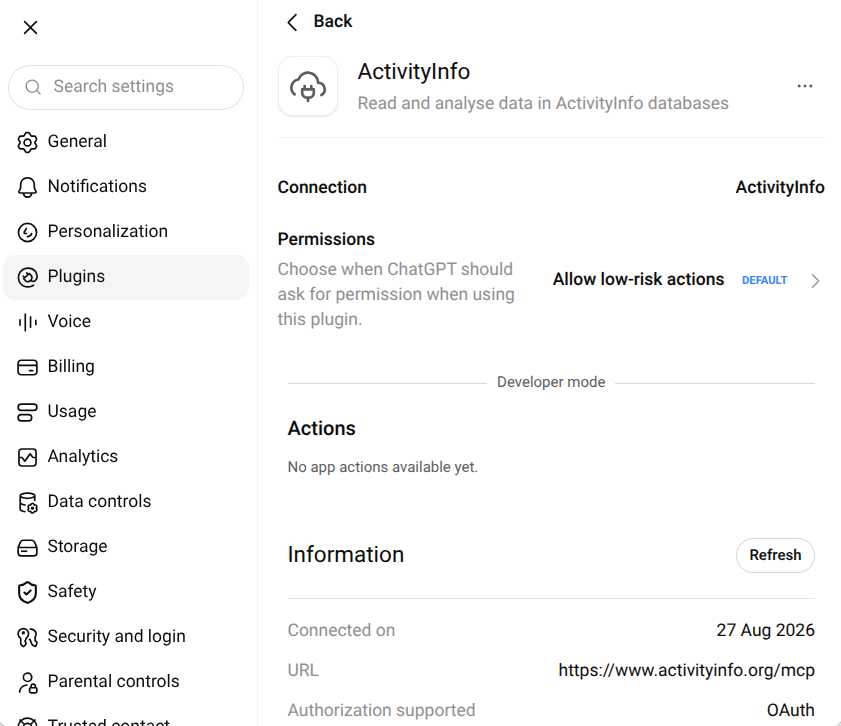Image resolution: width=841 pixels, height=726 pixels.
Task: Click the ActivityInfo plugin title
Action: pos(414,72)
